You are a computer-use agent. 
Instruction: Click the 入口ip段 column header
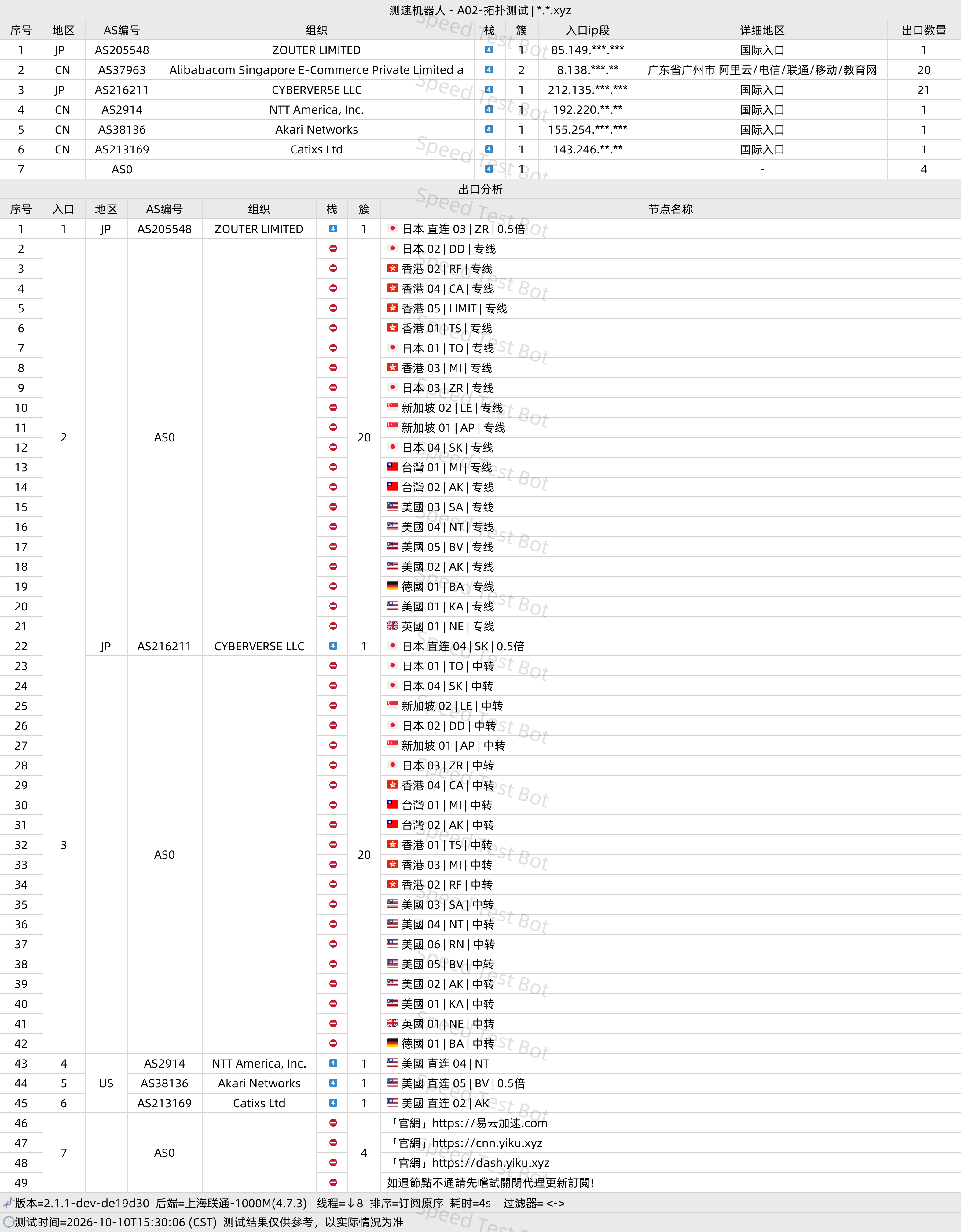[588, 31]
